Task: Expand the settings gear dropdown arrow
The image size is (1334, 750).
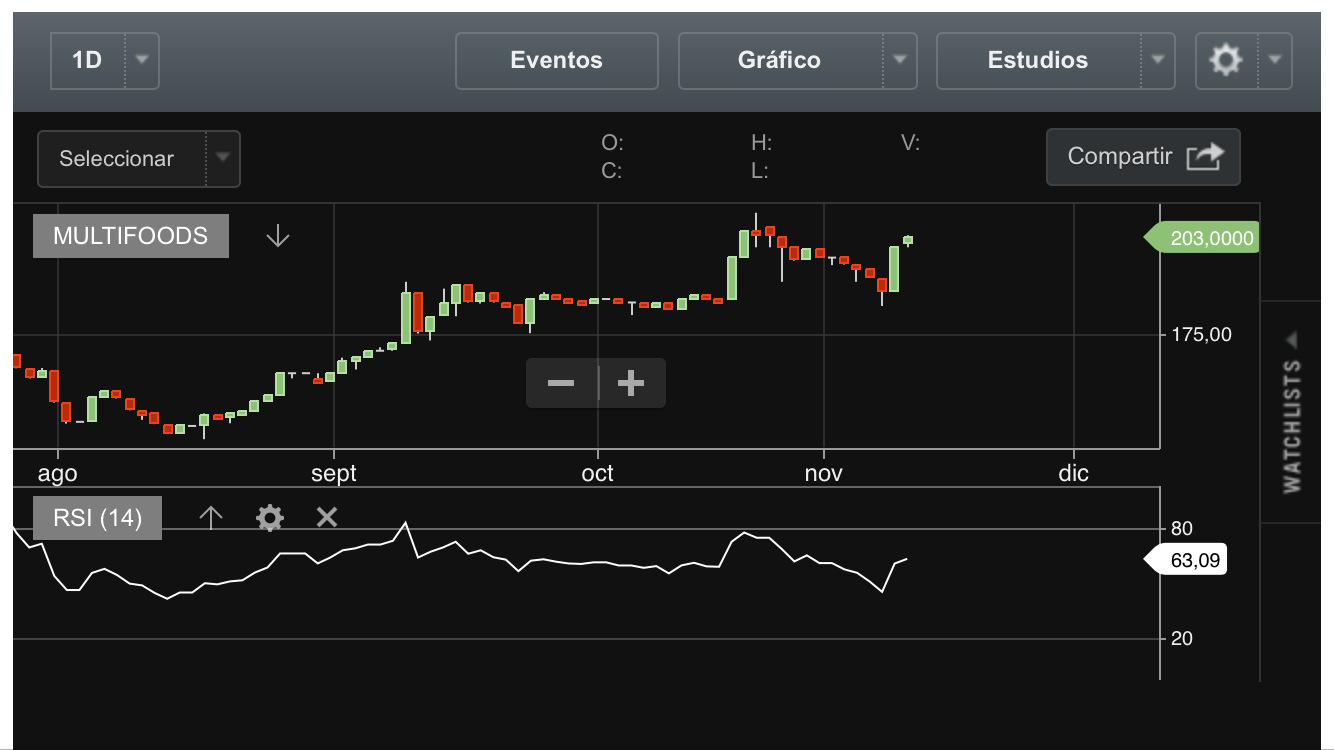Action: pyautogui.click(x=1274, y=60)
